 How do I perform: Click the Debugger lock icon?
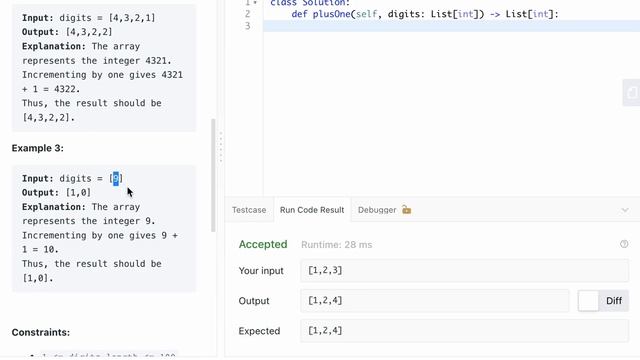point(406,210)
